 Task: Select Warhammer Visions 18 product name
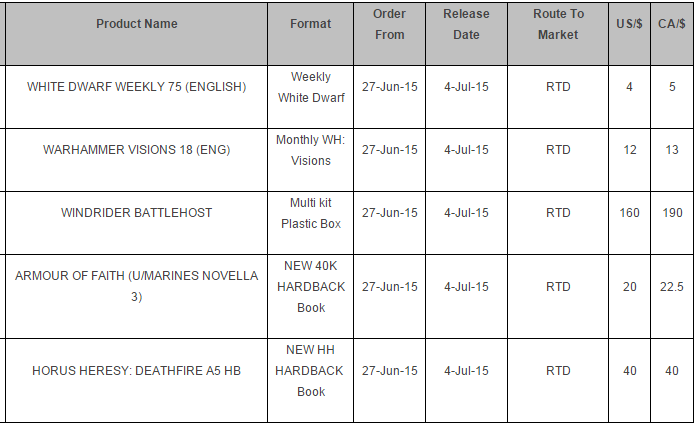(x=137, y=150)
